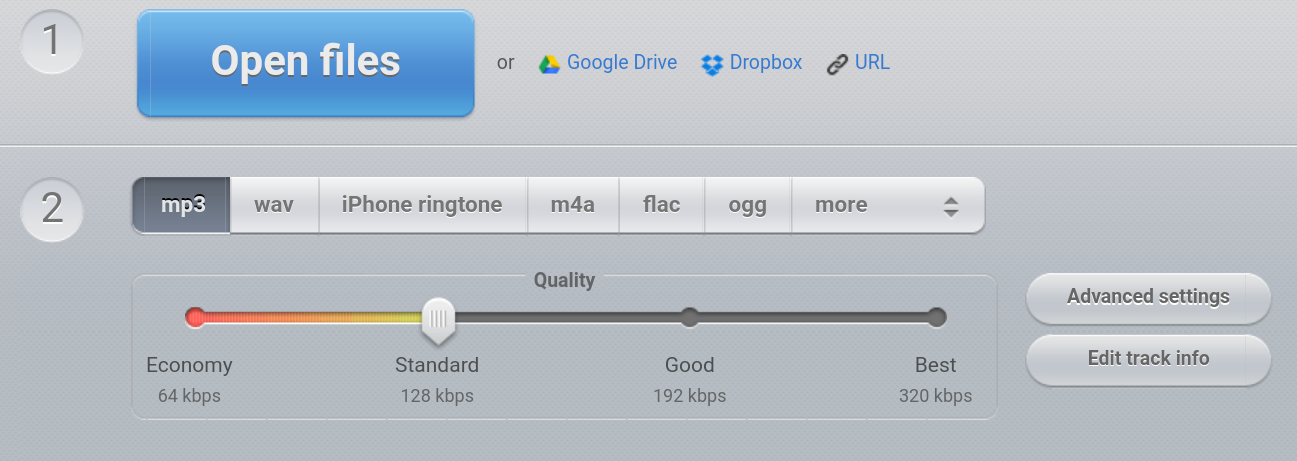Click the URL chain link icon
Viewport: 1297px width, 461px height.
pyautogui.click(x=837, y=64)
